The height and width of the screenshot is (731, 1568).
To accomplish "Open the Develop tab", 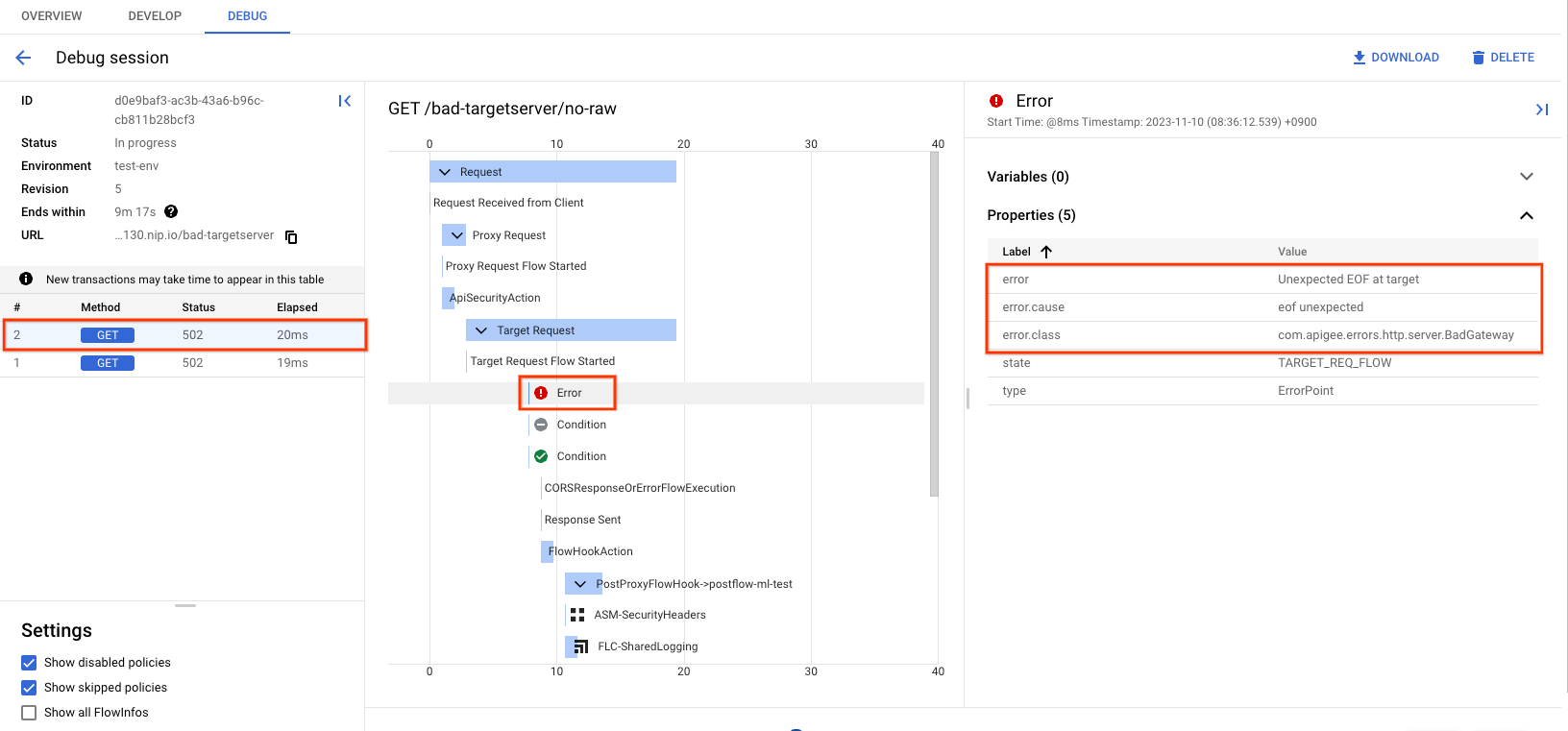I will pos(155,16).
